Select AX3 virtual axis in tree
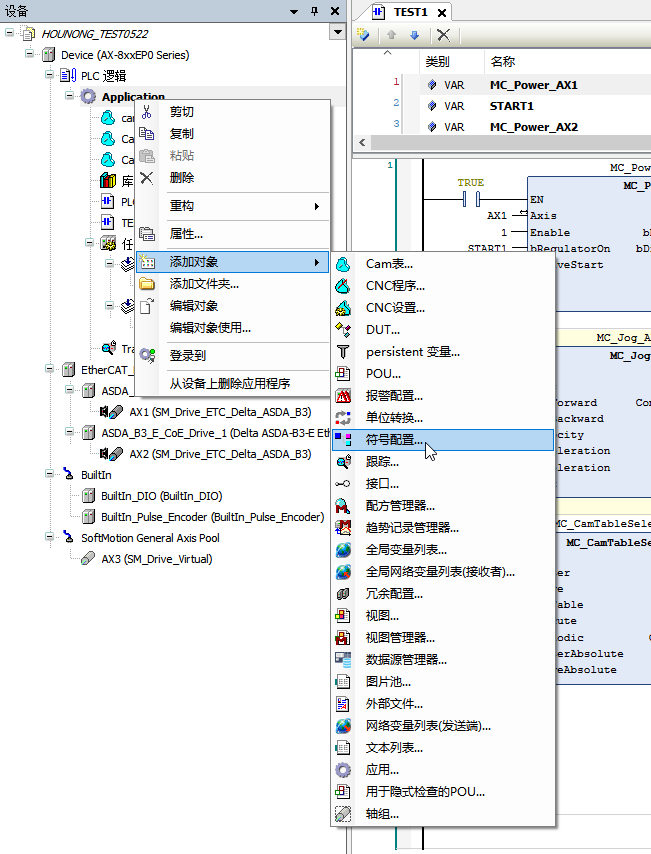The image size is (651, 854). [156, 559]
